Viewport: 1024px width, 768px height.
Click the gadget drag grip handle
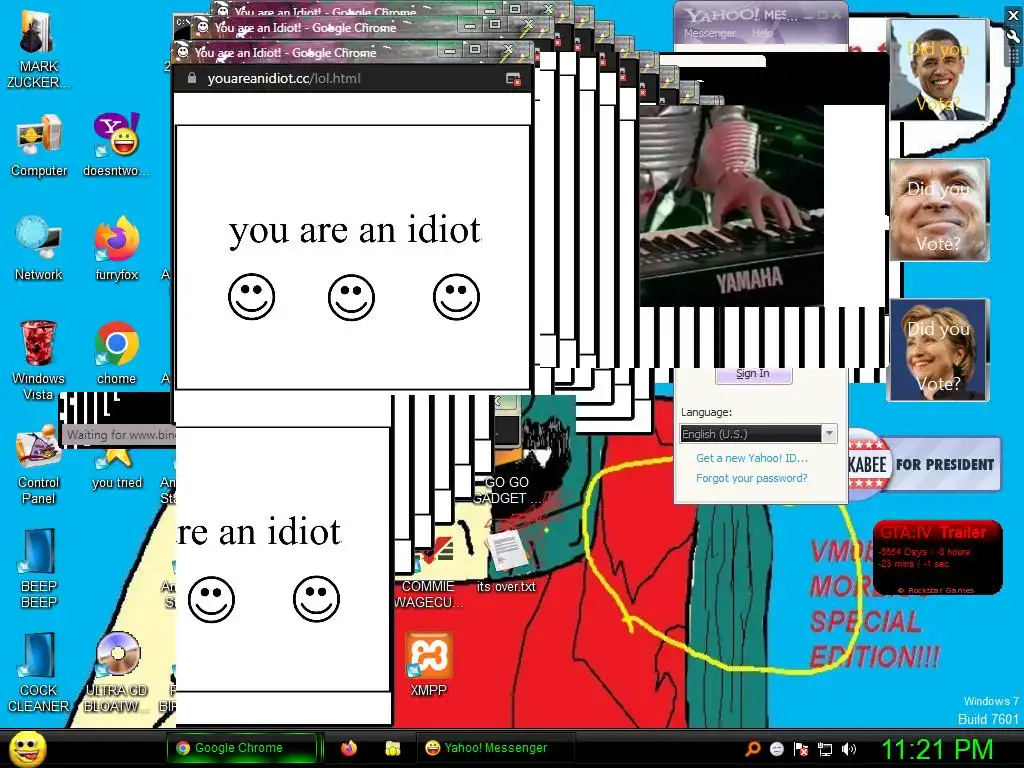1013,56
